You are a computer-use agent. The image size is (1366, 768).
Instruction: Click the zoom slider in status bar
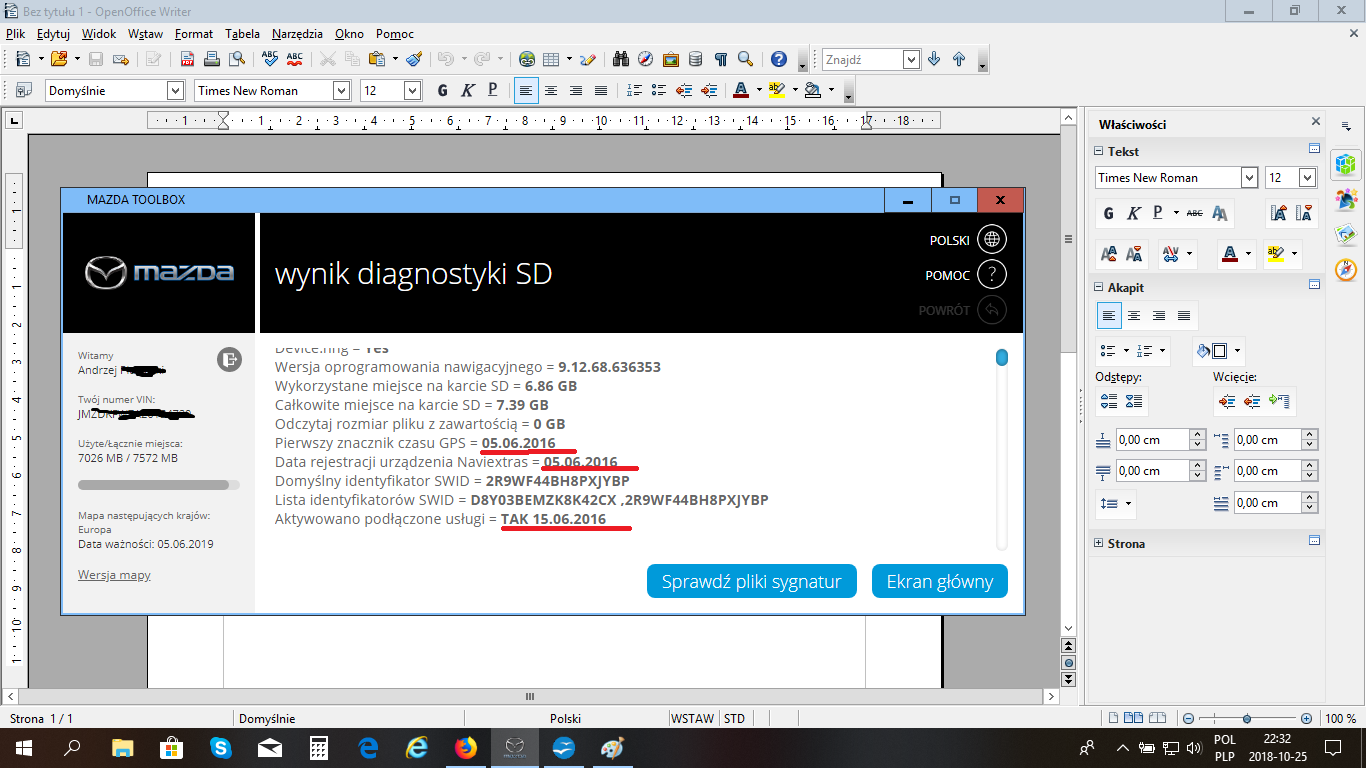click(x=1246, y=719)
